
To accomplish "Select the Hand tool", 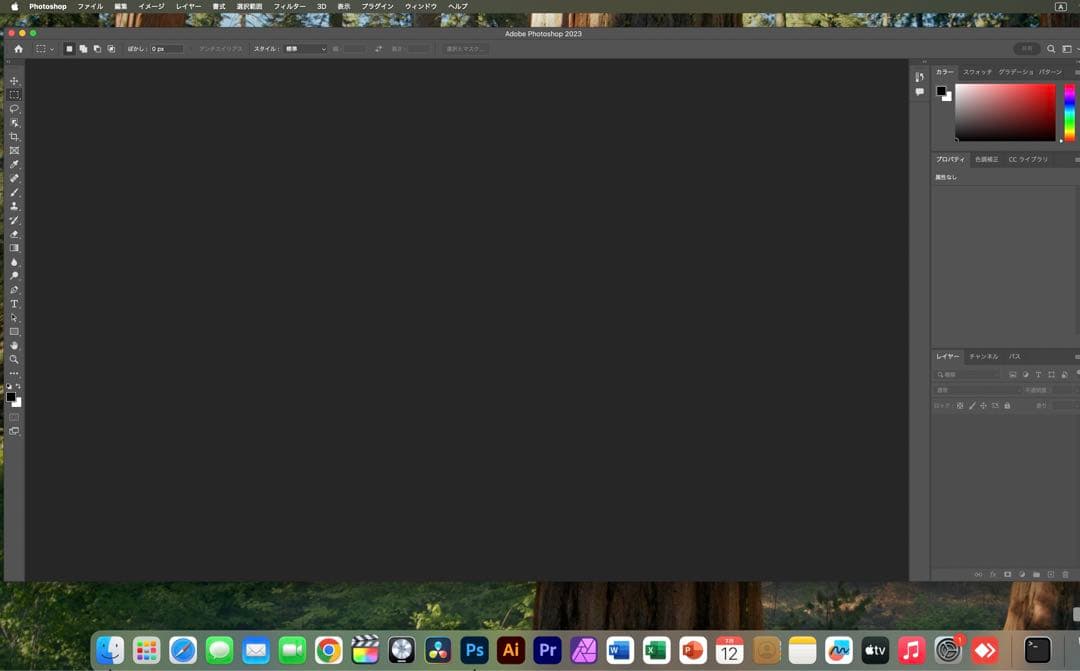I will [14, 346].
